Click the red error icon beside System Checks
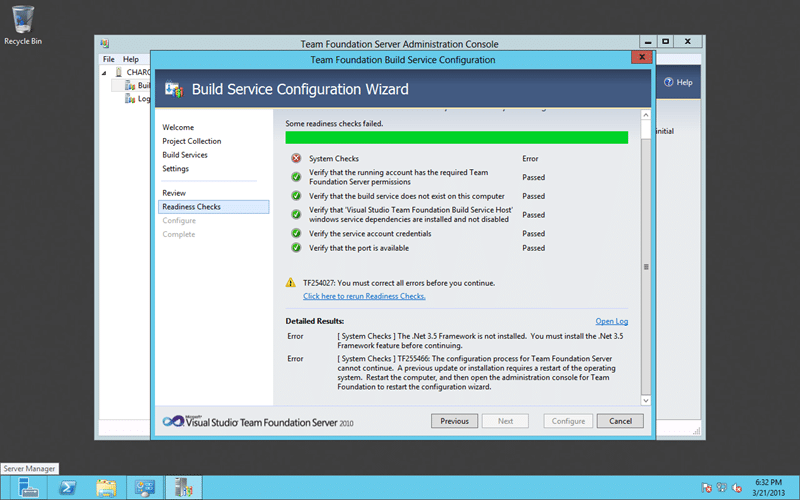The height and width of the screenshot is (500, 800). 296,158
